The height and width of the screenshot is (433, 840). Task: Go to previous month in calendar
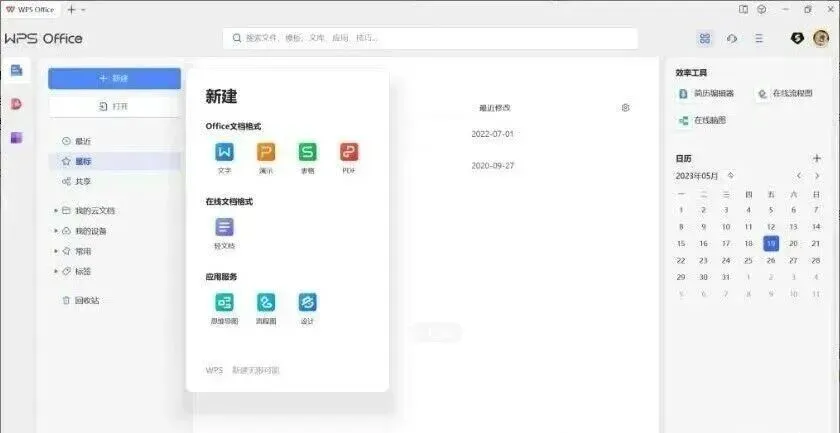(799, 176)
